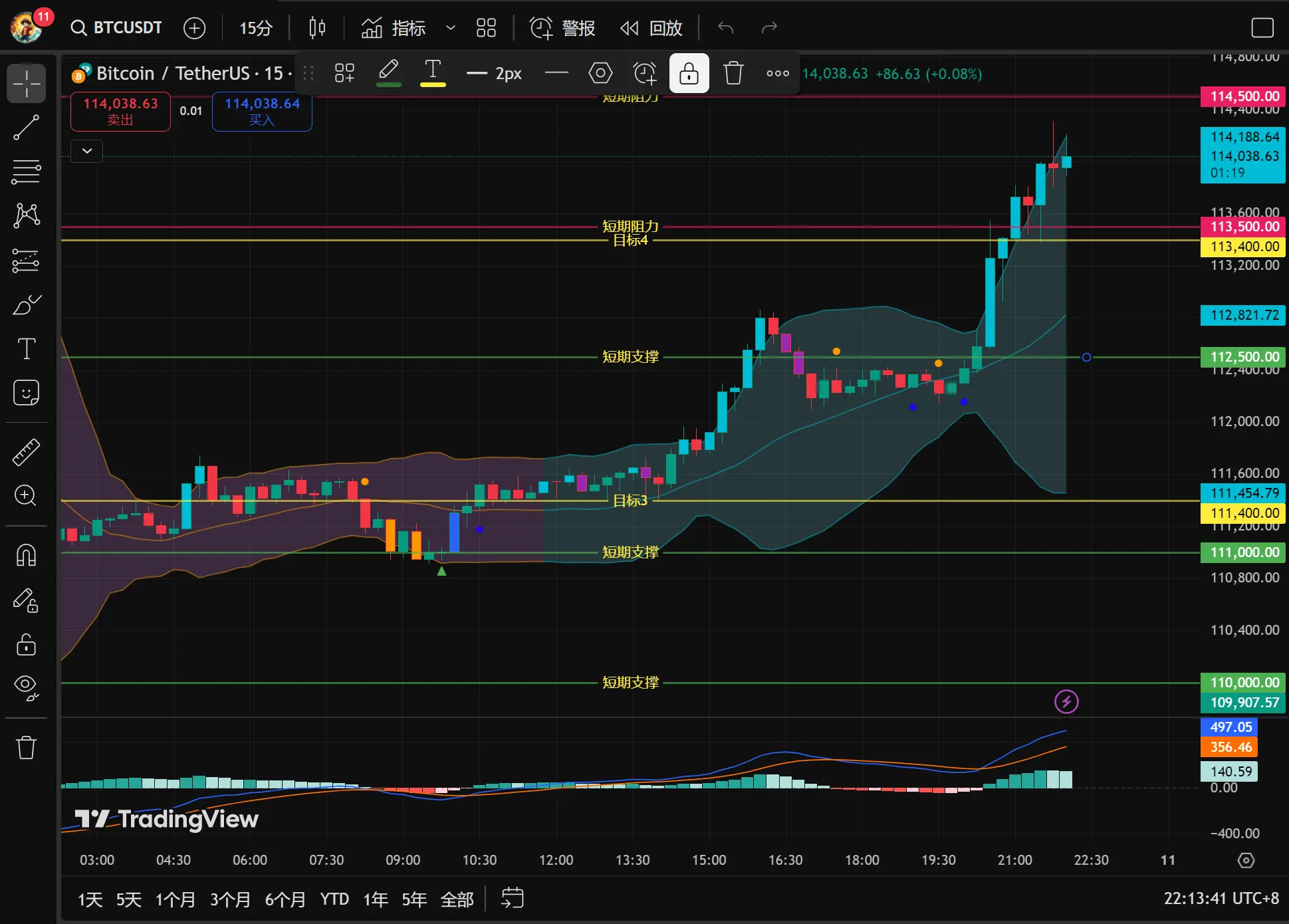
Task: Delete the selected drawing
Action: pos(733,73)
